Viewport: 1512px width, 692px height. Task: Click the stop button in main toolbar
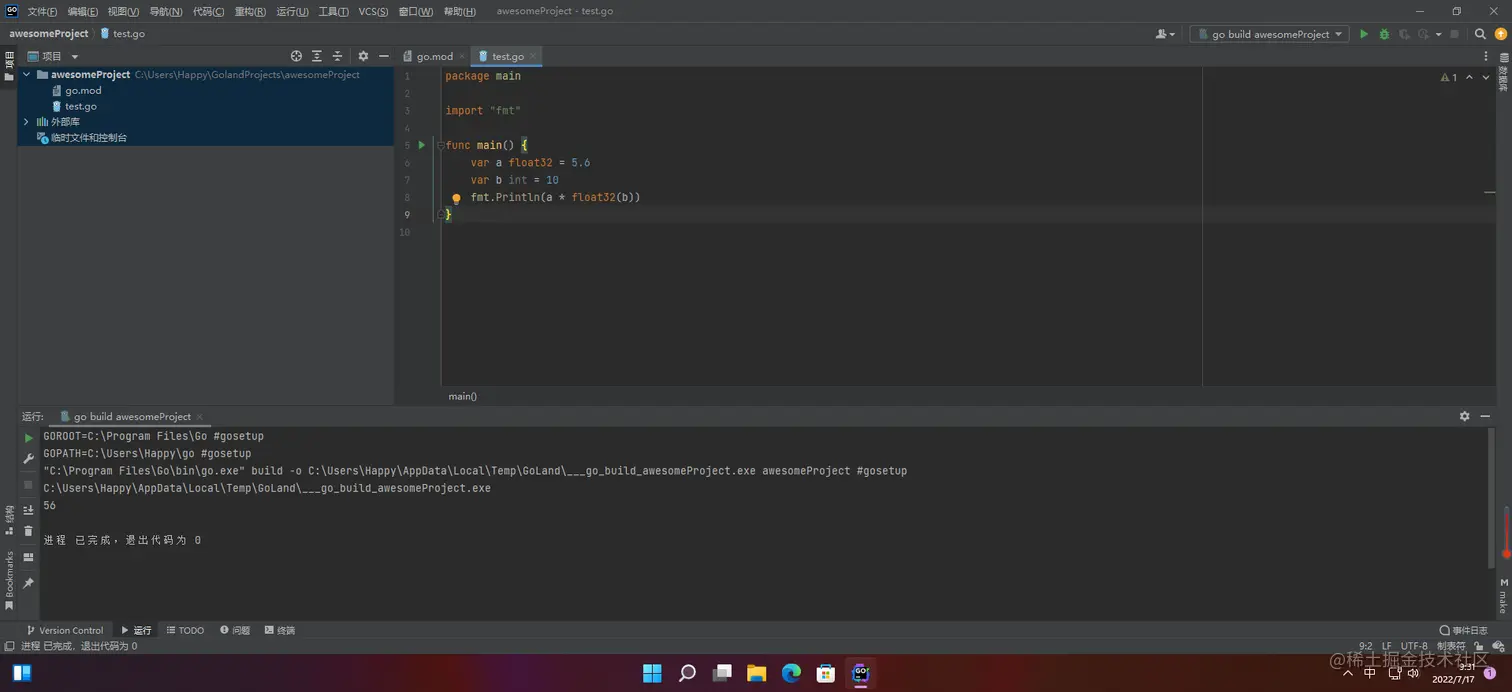pyautogui.click(x=1454, y=34)
